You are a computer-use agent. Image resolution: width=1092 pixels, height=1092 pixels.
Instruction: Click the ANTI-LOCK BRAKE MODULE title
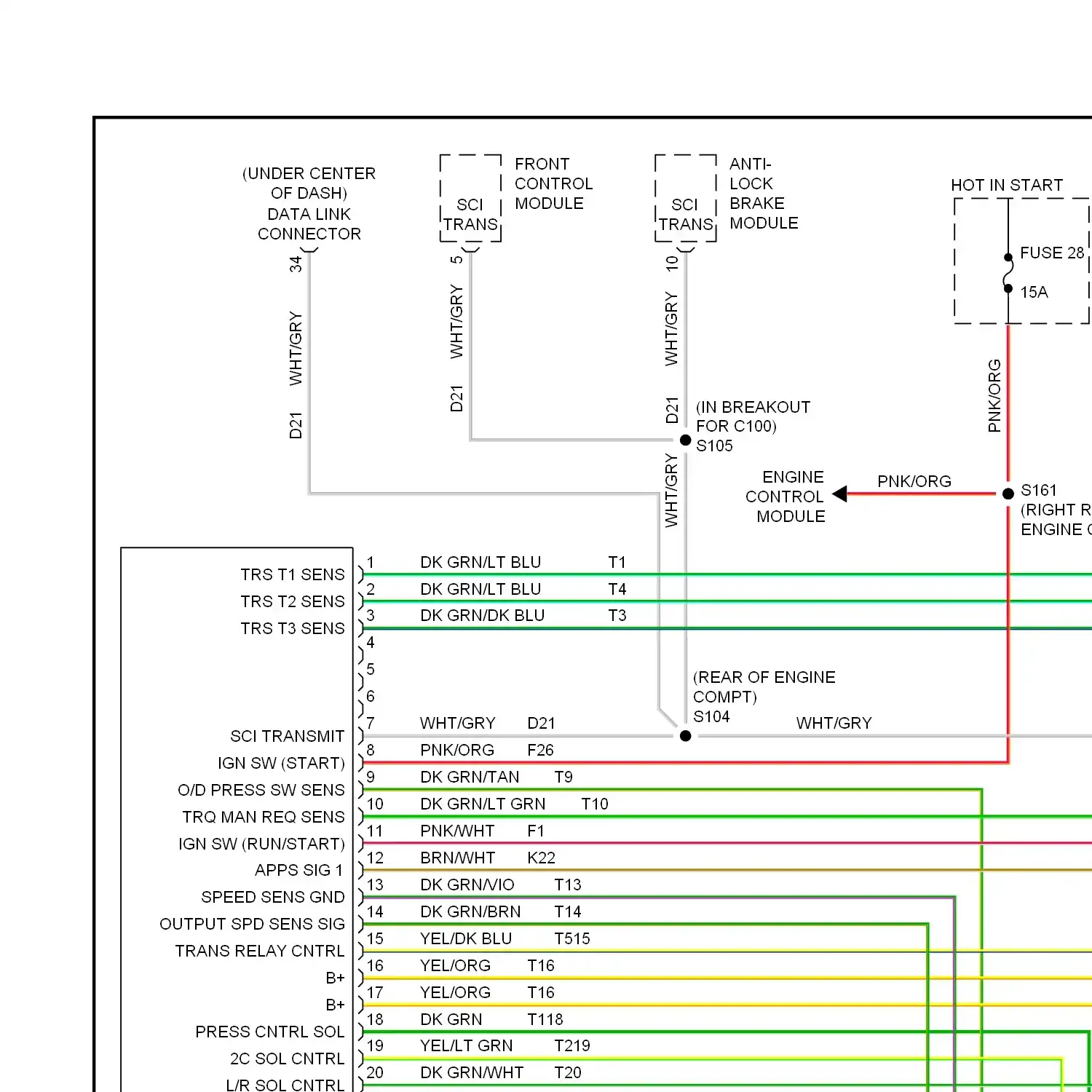pos(764,193)
